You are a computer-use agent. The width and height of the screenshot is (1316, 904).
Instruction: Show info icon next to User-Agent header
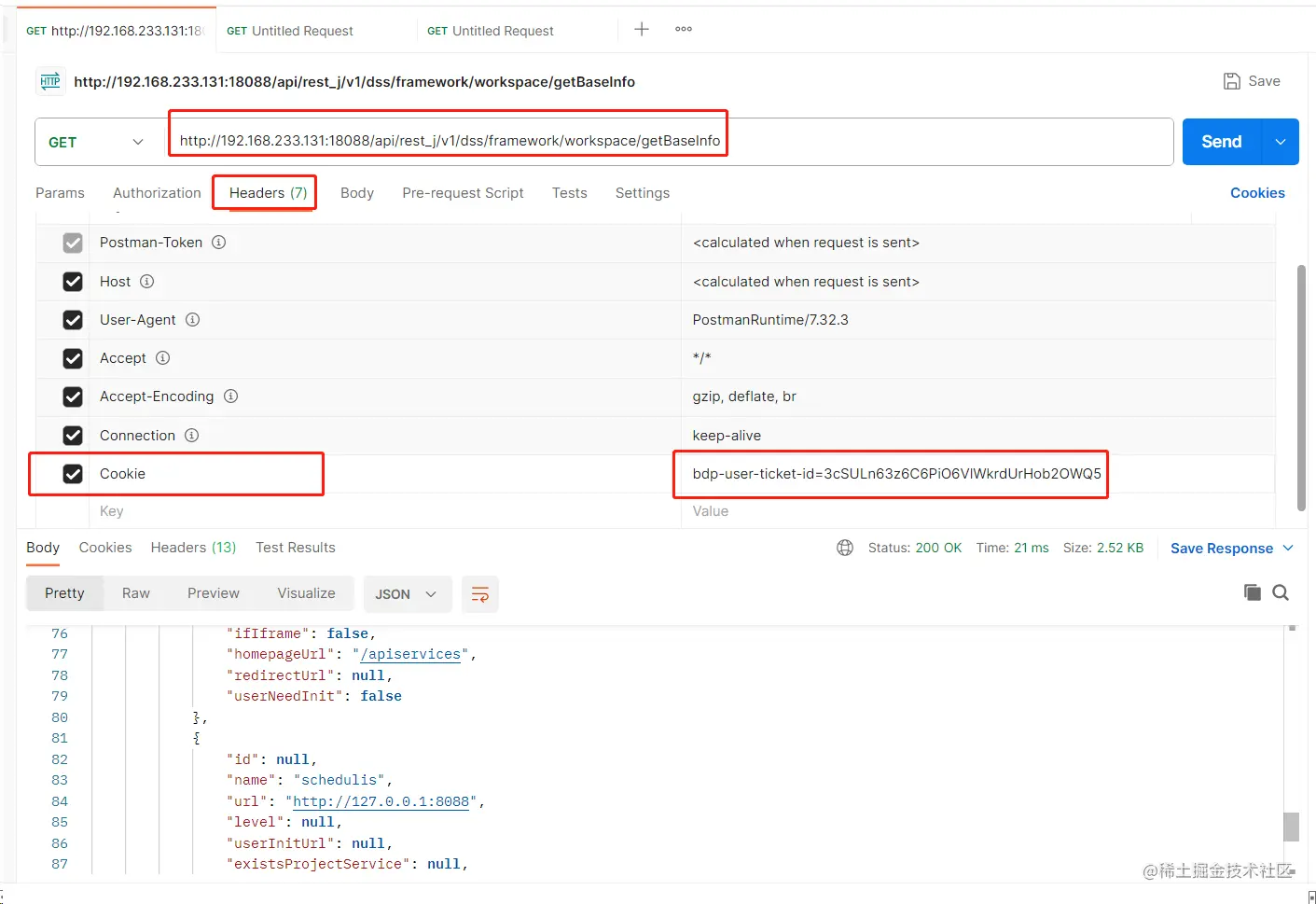(193, 320)
